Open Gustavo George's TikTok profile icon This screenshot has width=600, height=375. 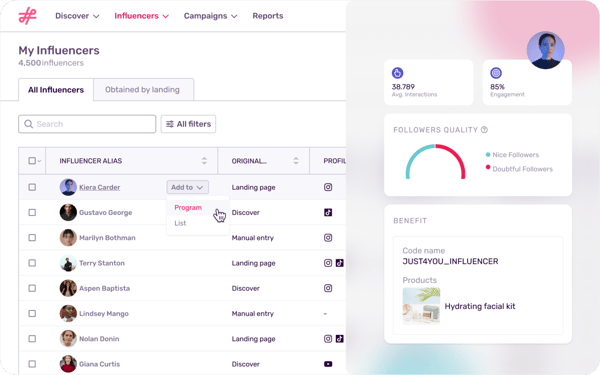click(x=328, y=212)
